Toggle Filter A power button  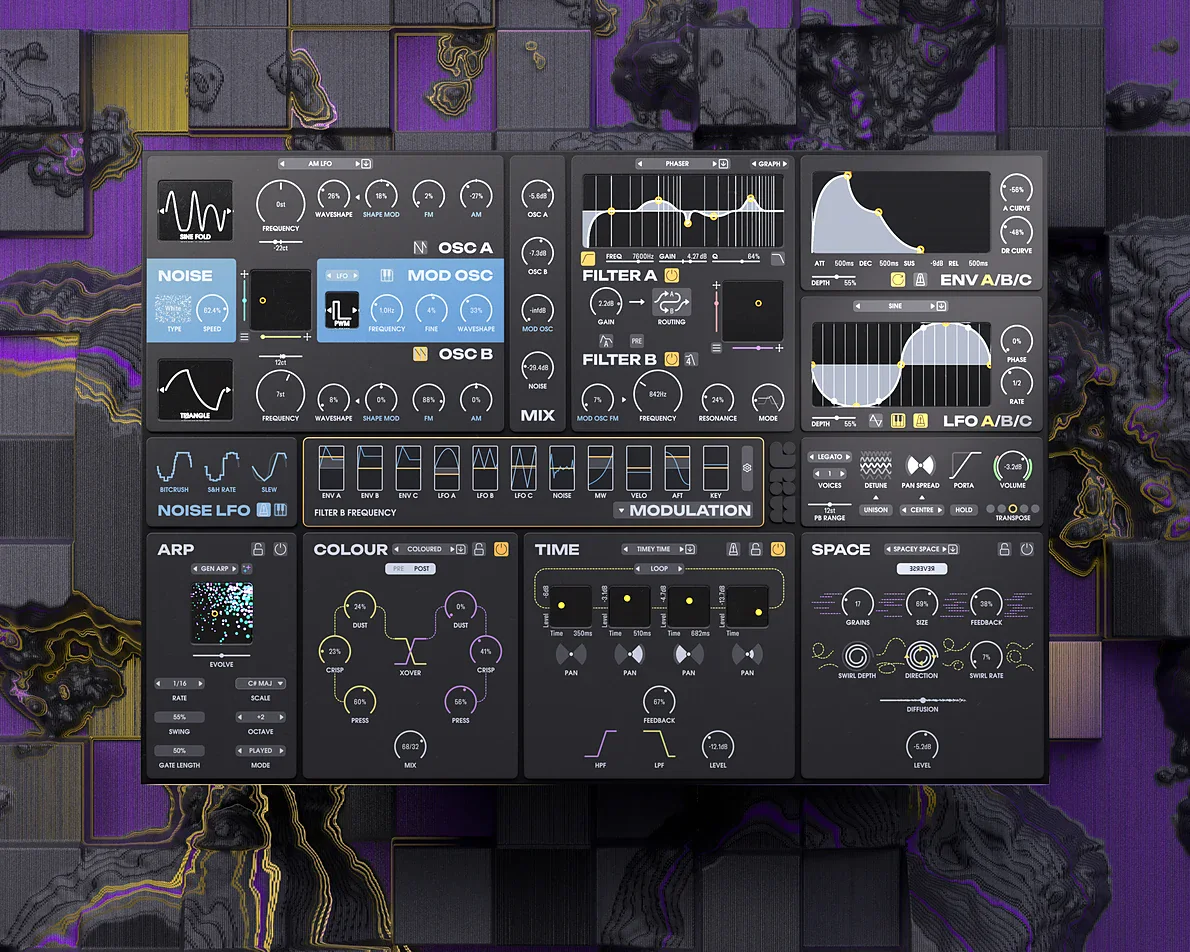(x=672, y=276)
